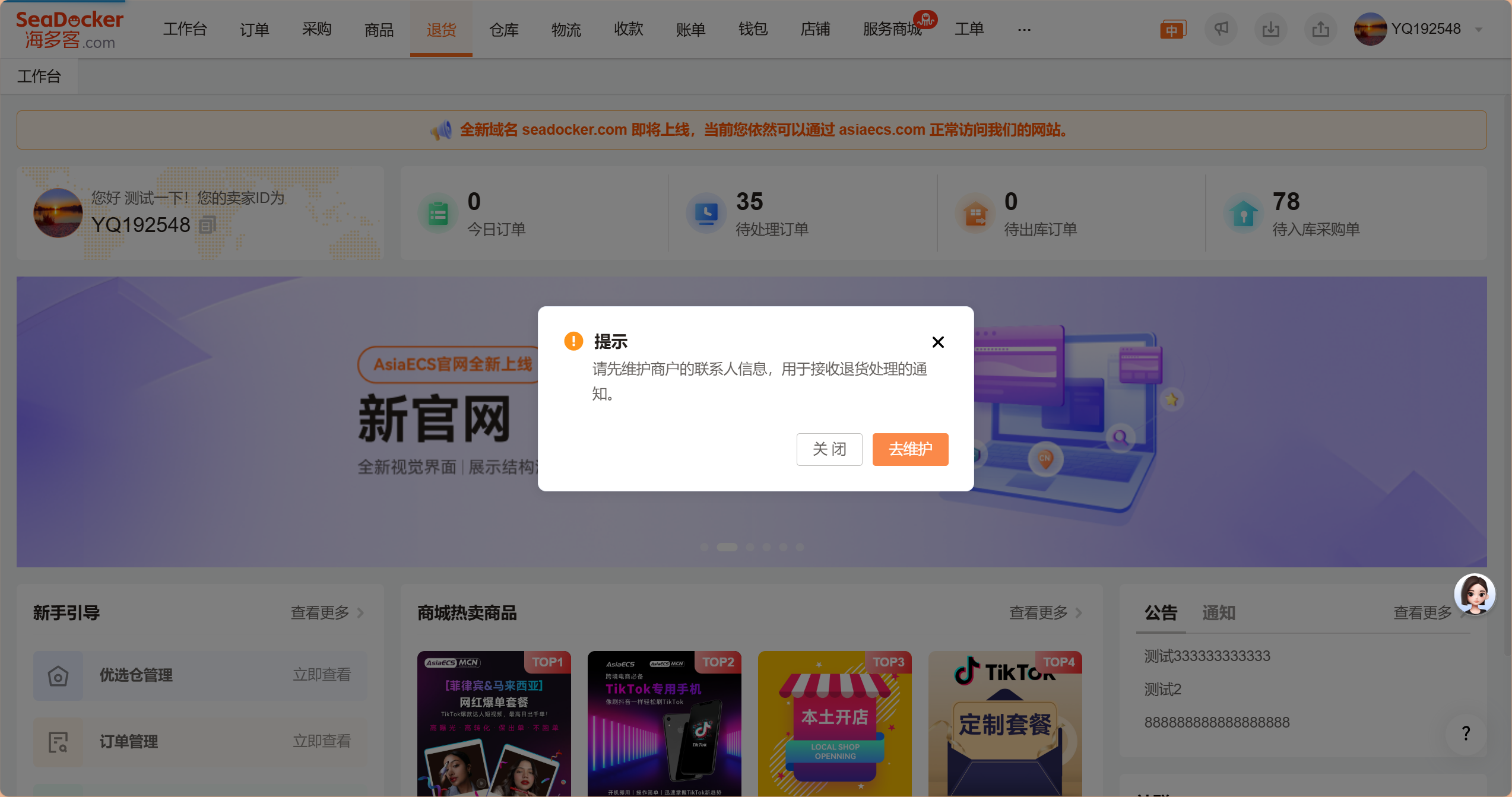Click the language switch icon in header
Image resolution: width=1512 pixels, height=797 pixels.
click(1172, 29)
